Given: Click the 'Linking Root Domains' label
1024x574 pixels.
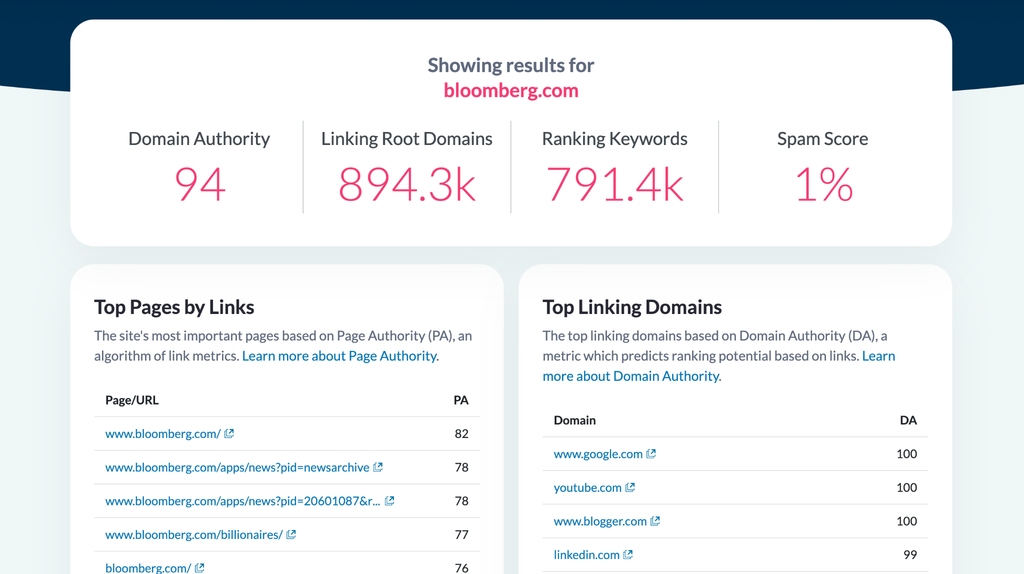Looking at the screenshot, I should (407, 138).
